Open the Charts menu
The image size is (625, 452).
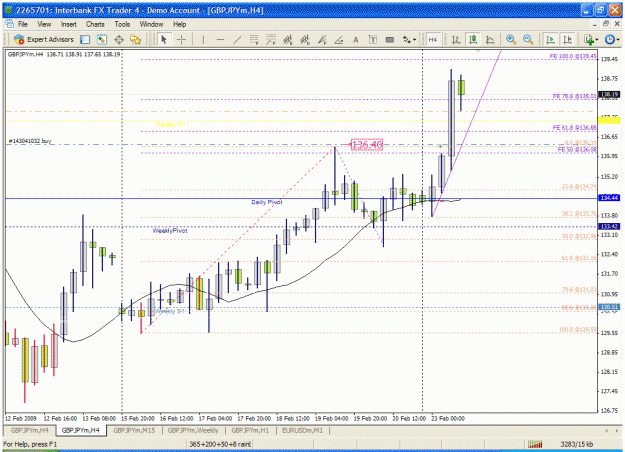(x=95, y=24)
